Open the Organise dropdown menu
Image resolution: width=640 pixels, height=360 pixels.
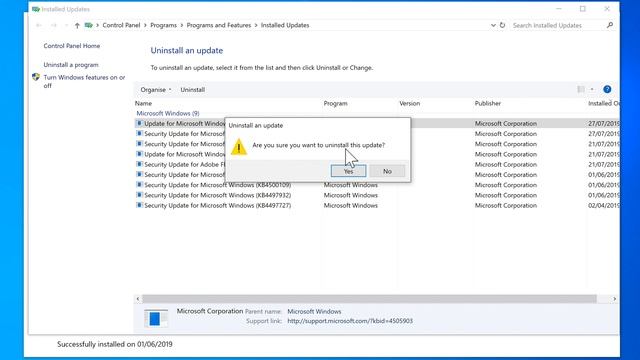156,89
